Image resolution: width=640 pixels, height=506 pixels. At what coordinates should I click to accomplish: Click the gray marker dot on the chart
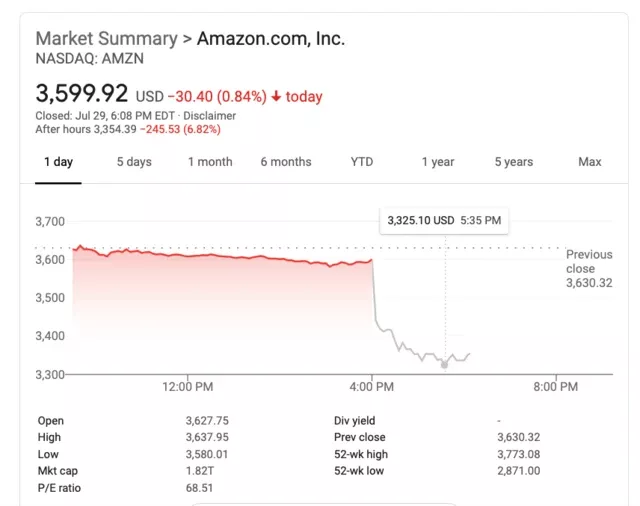(x=444, y=365)
